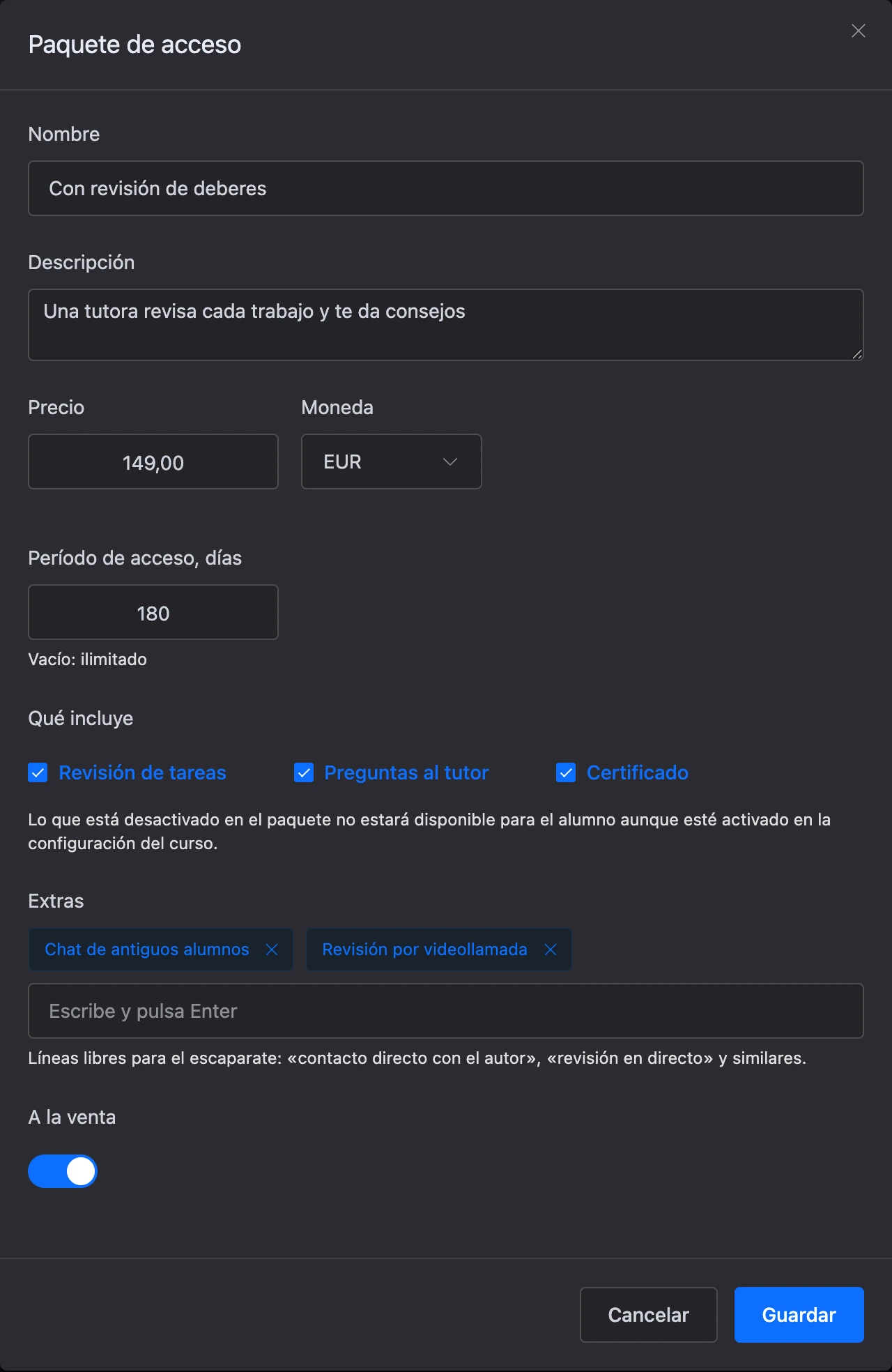Close the Paquete de acceso dialog

(859, 31)
